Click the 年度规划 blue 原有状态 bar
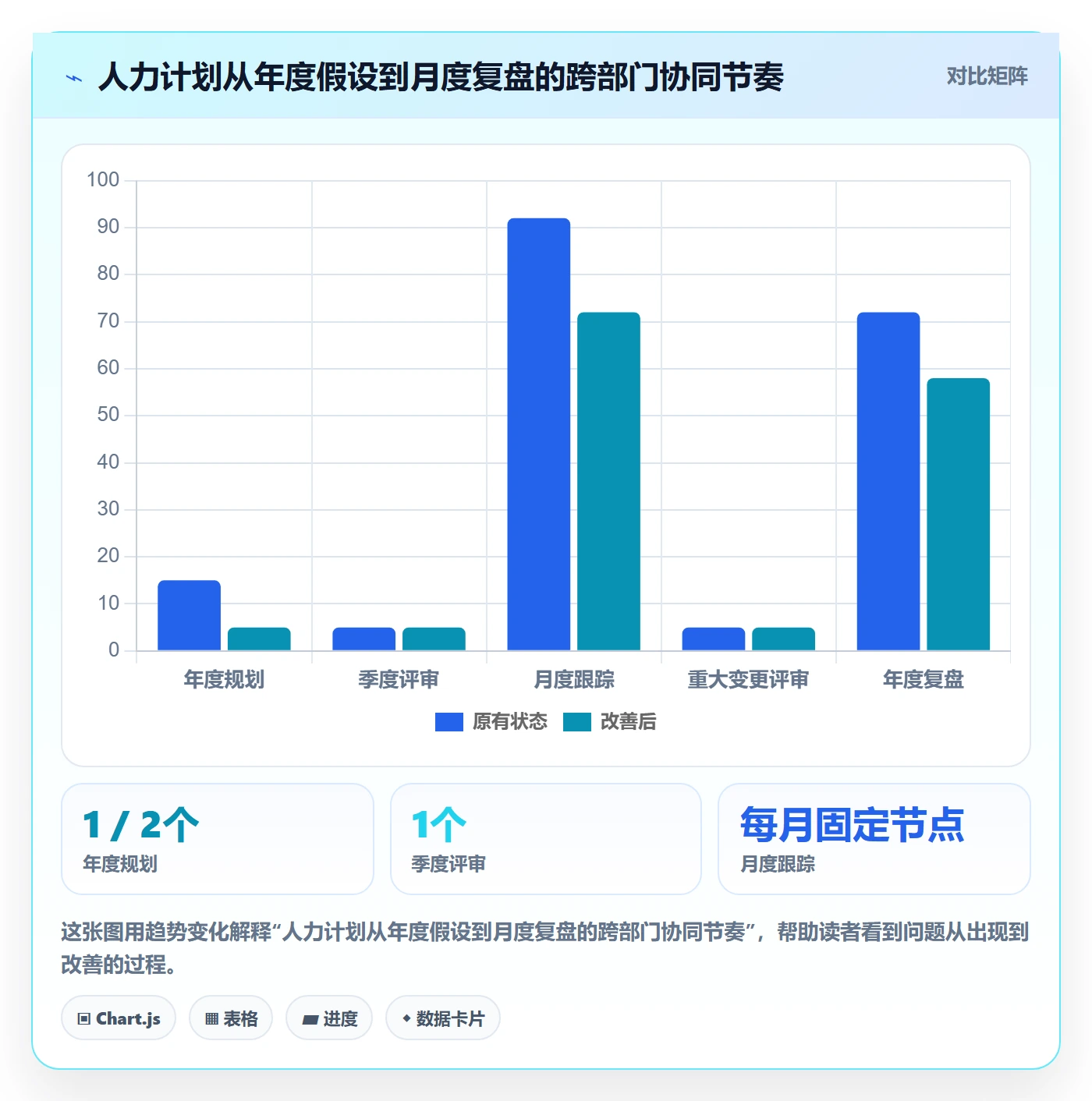The height and width of the screenshot is (1101, 1092). point(190,615)
